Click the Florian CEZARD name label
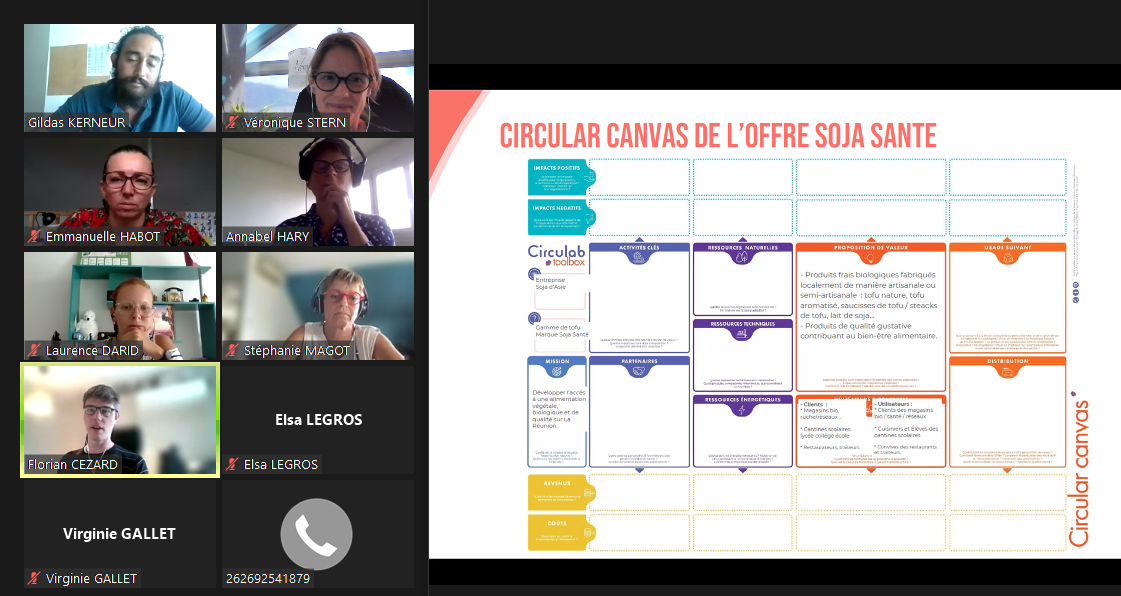This screenshot has height=596, width=1121. [x=73, y=464]
